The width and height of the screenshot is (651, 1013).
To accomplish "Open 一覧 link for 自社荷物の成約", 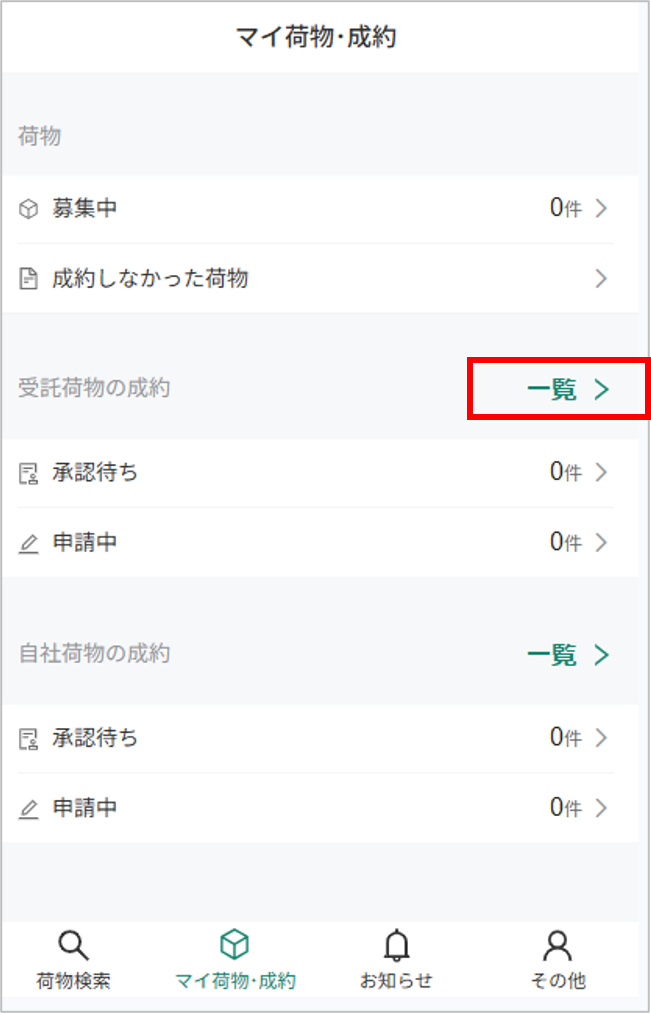I will tap(568, 655).
